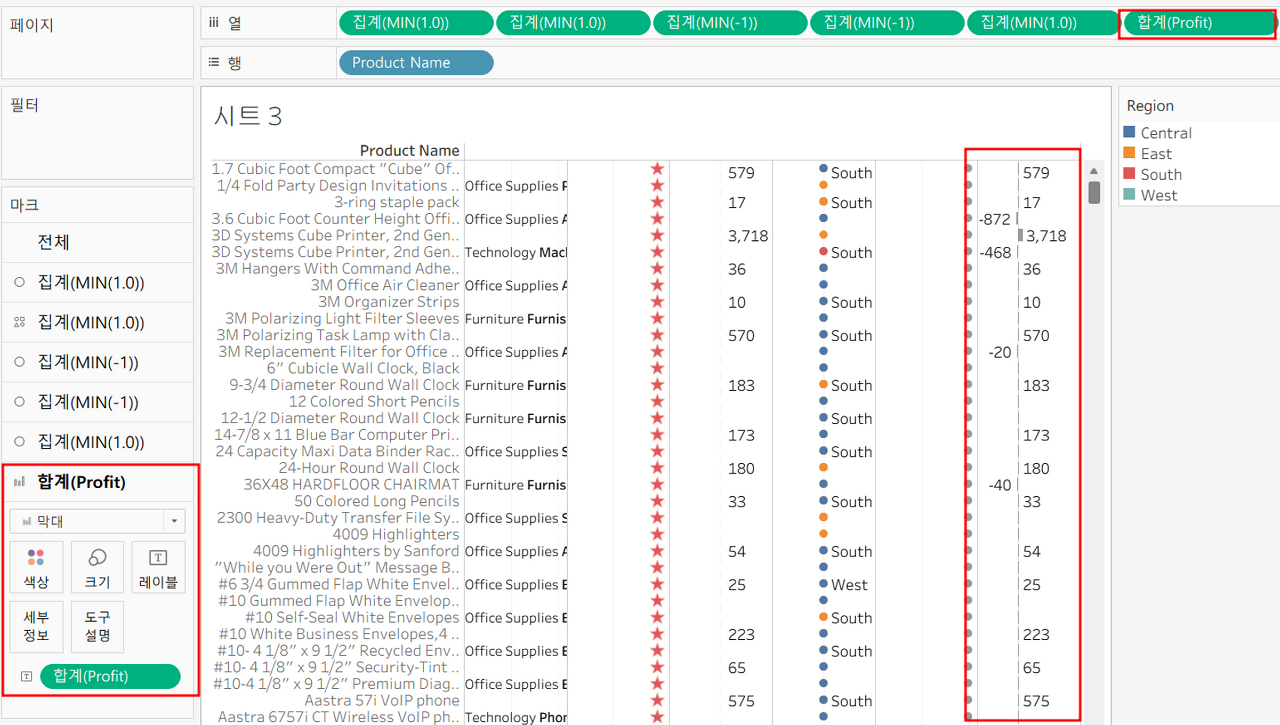Click the 행 rows shelf icon
The image size is (1280, 725).
(215, 62)
